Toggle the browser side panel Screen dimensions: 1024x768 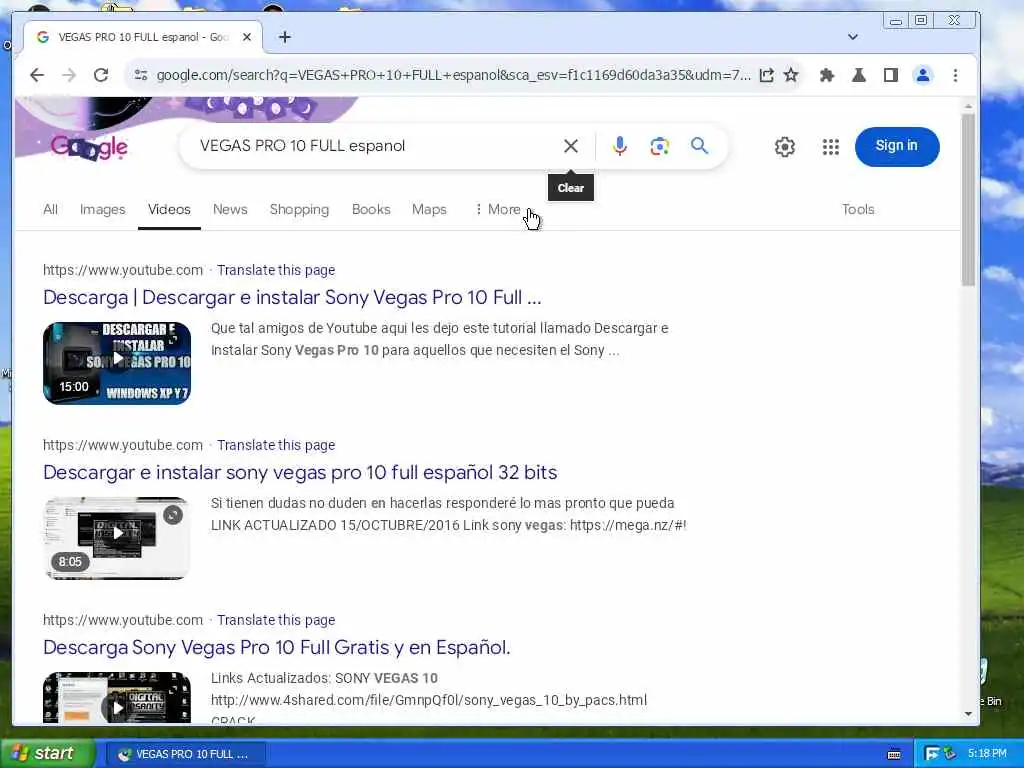coord(891,75)
